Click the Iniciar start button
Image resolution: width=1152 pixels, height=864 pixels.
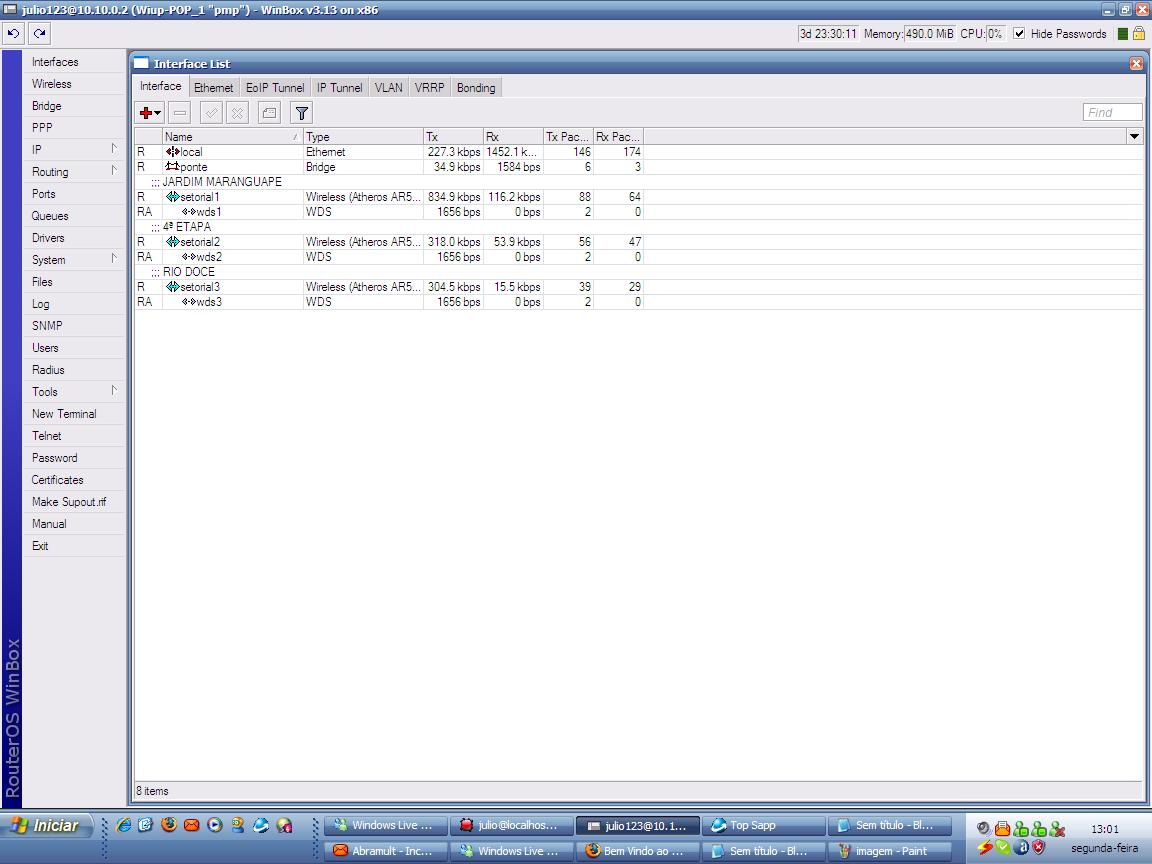coord(47,826)
